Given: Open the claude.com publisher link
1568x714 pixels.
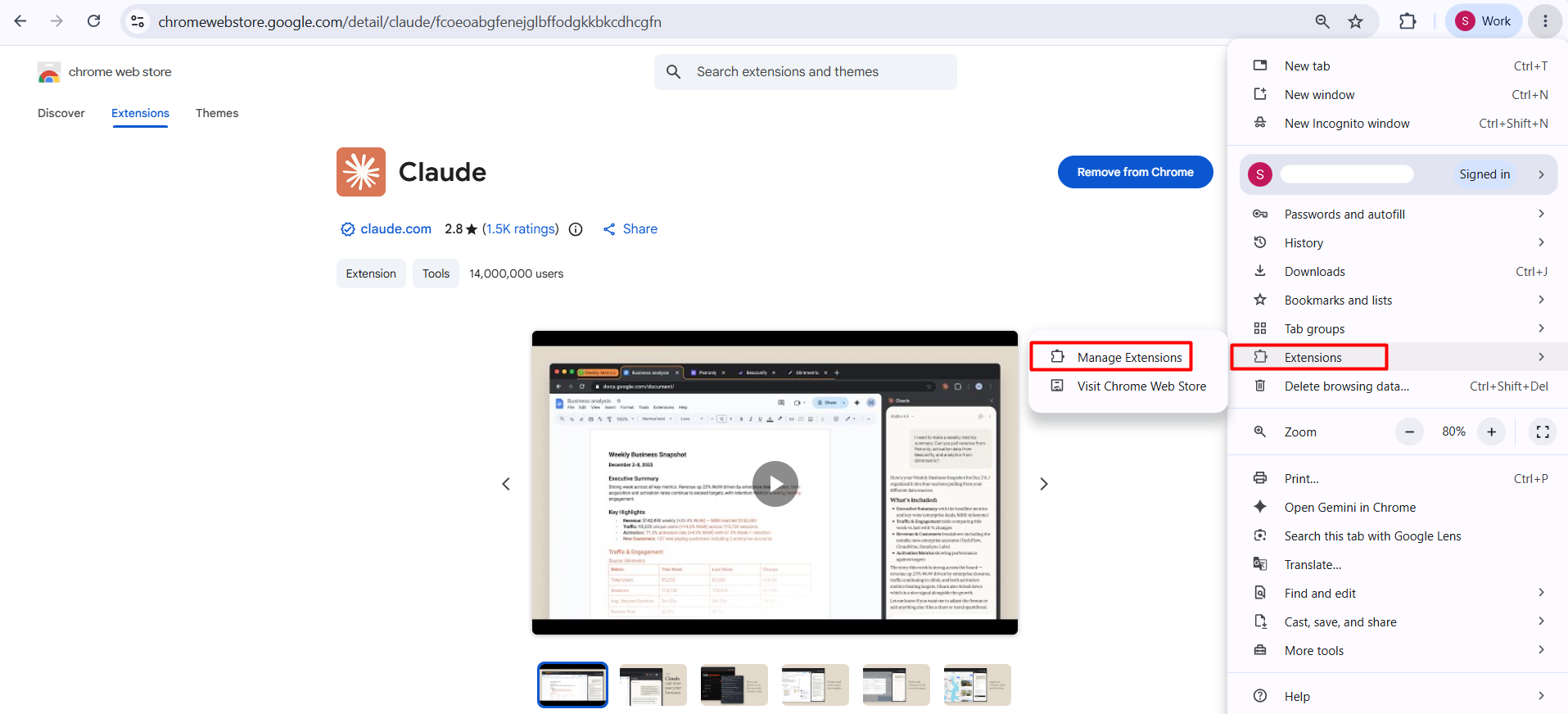Looking at the screenshot, I should tap(395, 229).
